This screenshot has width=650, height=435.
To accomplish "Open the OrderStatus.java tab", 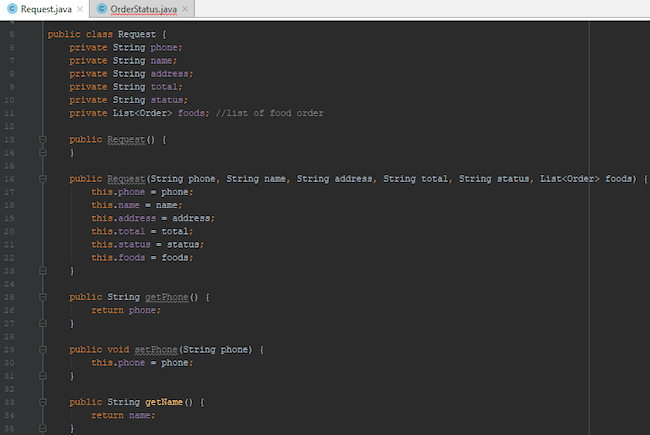I will 143,9.
